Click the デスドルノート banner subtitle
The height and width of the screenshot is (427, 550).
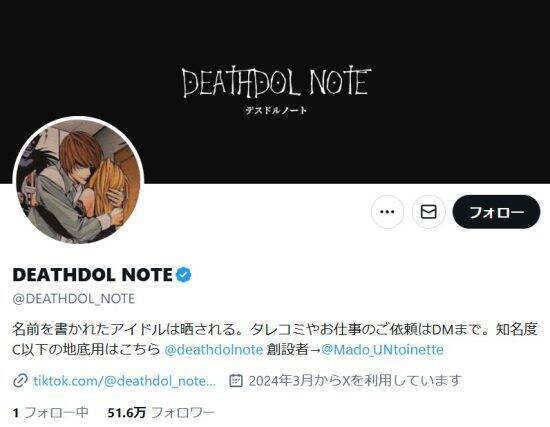click(x=276, y=110)
